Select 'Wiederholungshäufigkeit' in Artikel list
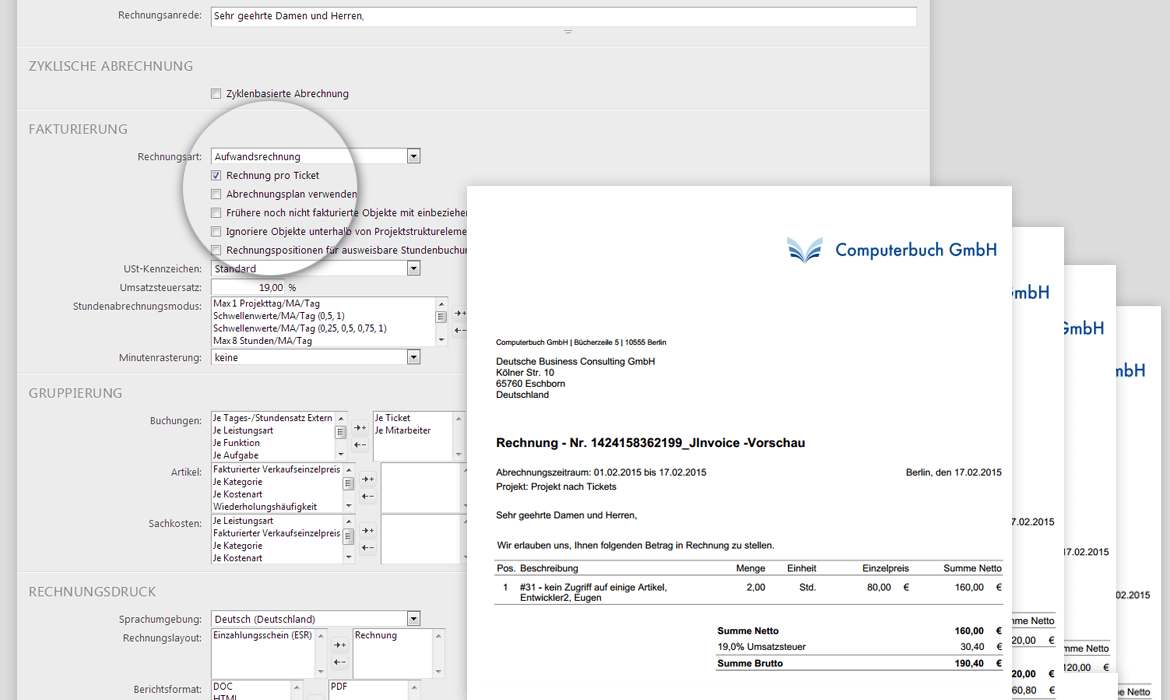This screenshot has width=1170, height=700. [x=265, y=507]
